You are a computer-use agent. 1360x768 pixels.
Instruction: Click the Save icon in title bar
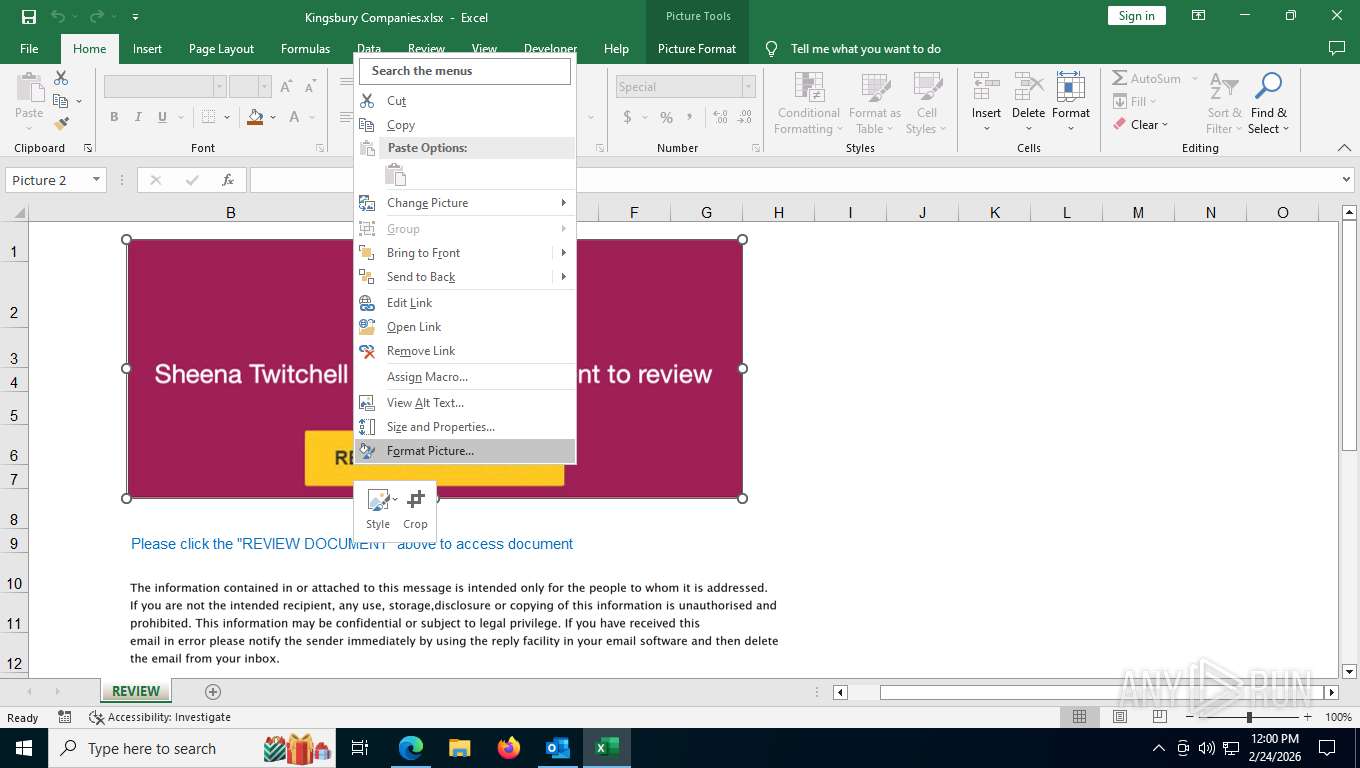pyautogui.click(x=28, y=16)
